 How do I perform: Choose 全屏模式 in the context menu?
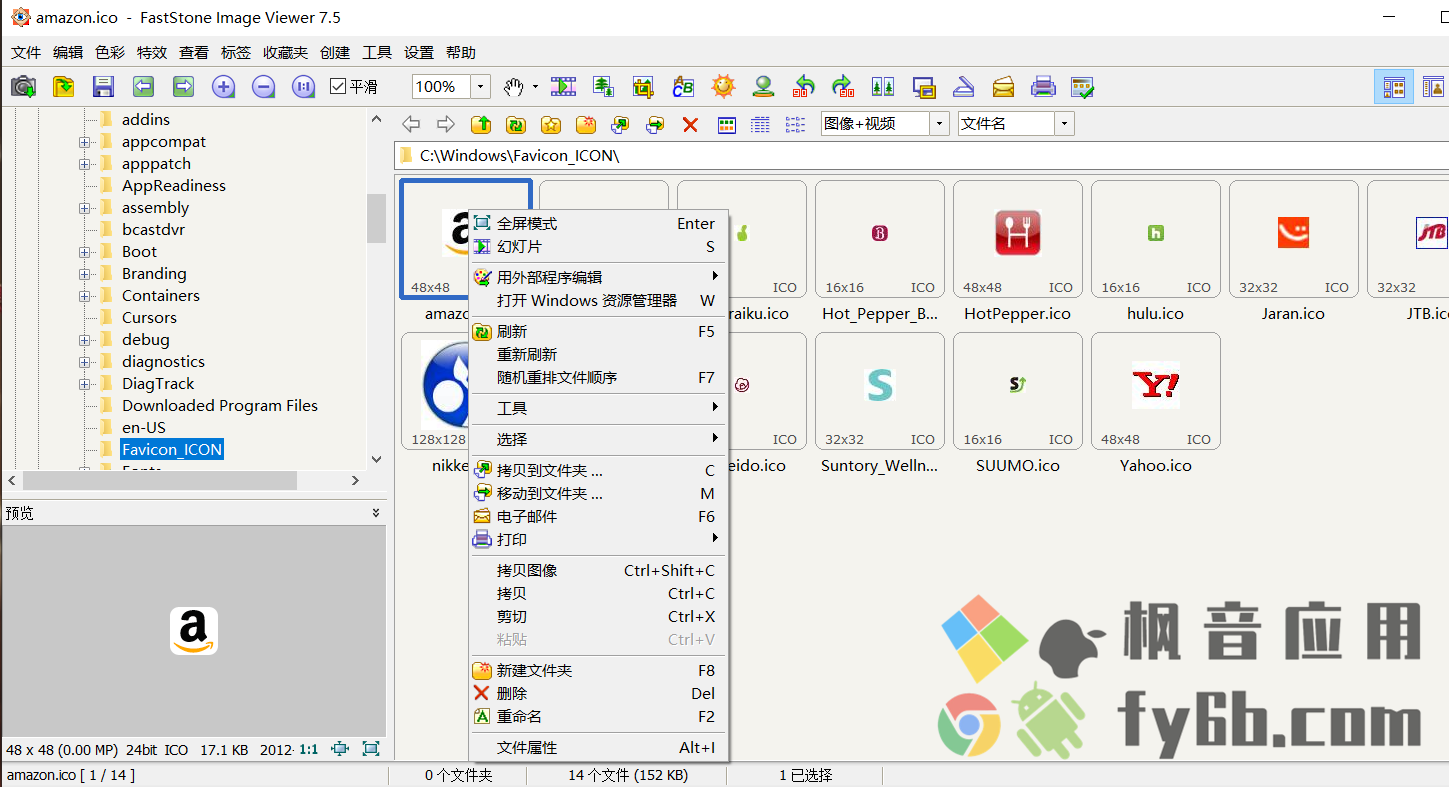598,224
